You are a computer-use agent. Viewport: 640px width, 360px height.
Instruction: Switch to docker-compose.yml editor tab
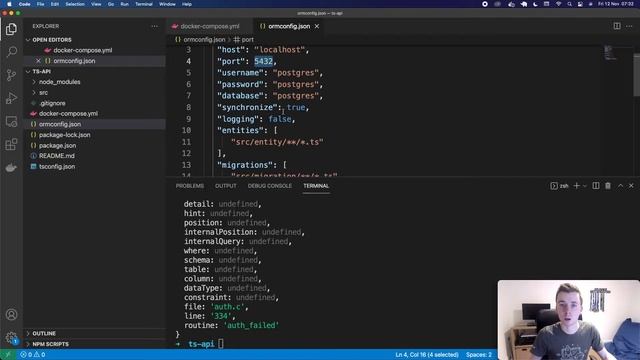pyautogui.click(x=210, y=26)
